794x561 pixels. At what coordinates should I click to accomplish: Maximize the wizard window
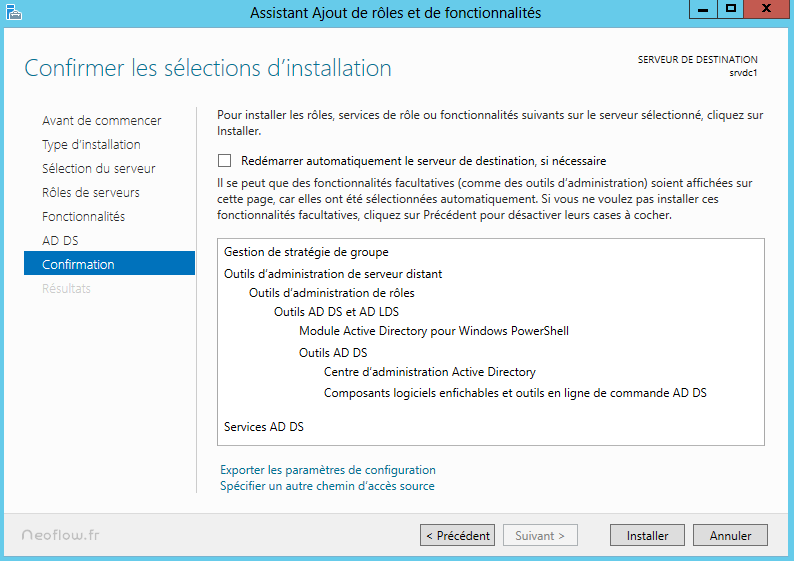[x=731, y=9]
